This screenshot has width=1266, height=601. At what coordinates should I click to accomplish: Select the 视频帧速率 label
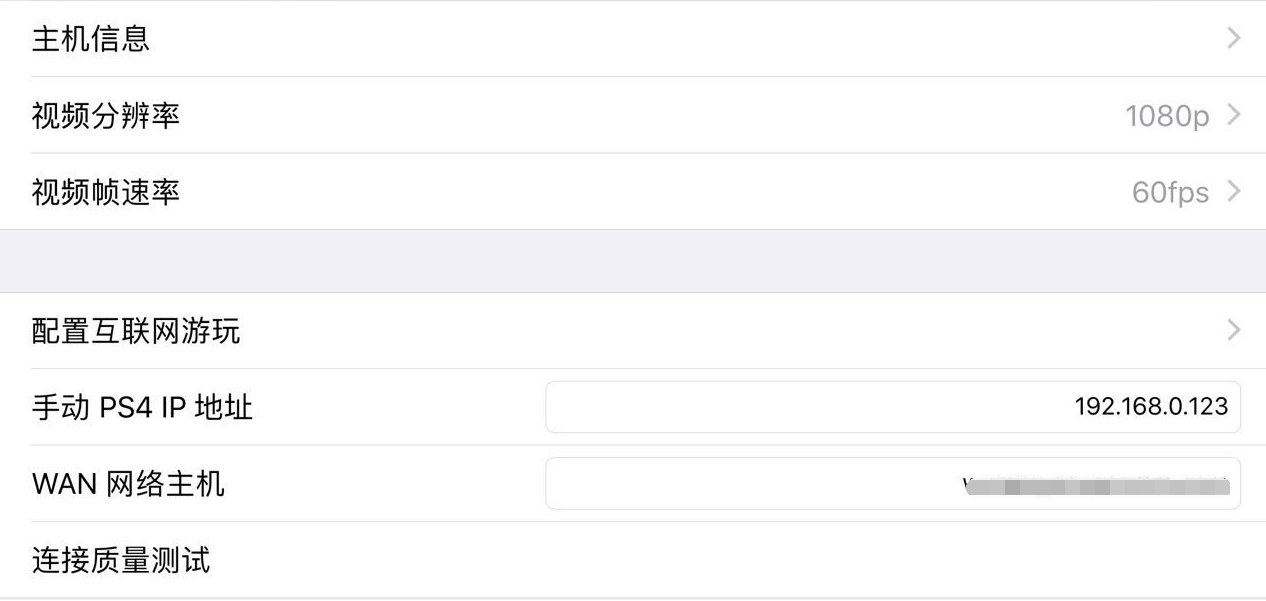click(106, 192)
